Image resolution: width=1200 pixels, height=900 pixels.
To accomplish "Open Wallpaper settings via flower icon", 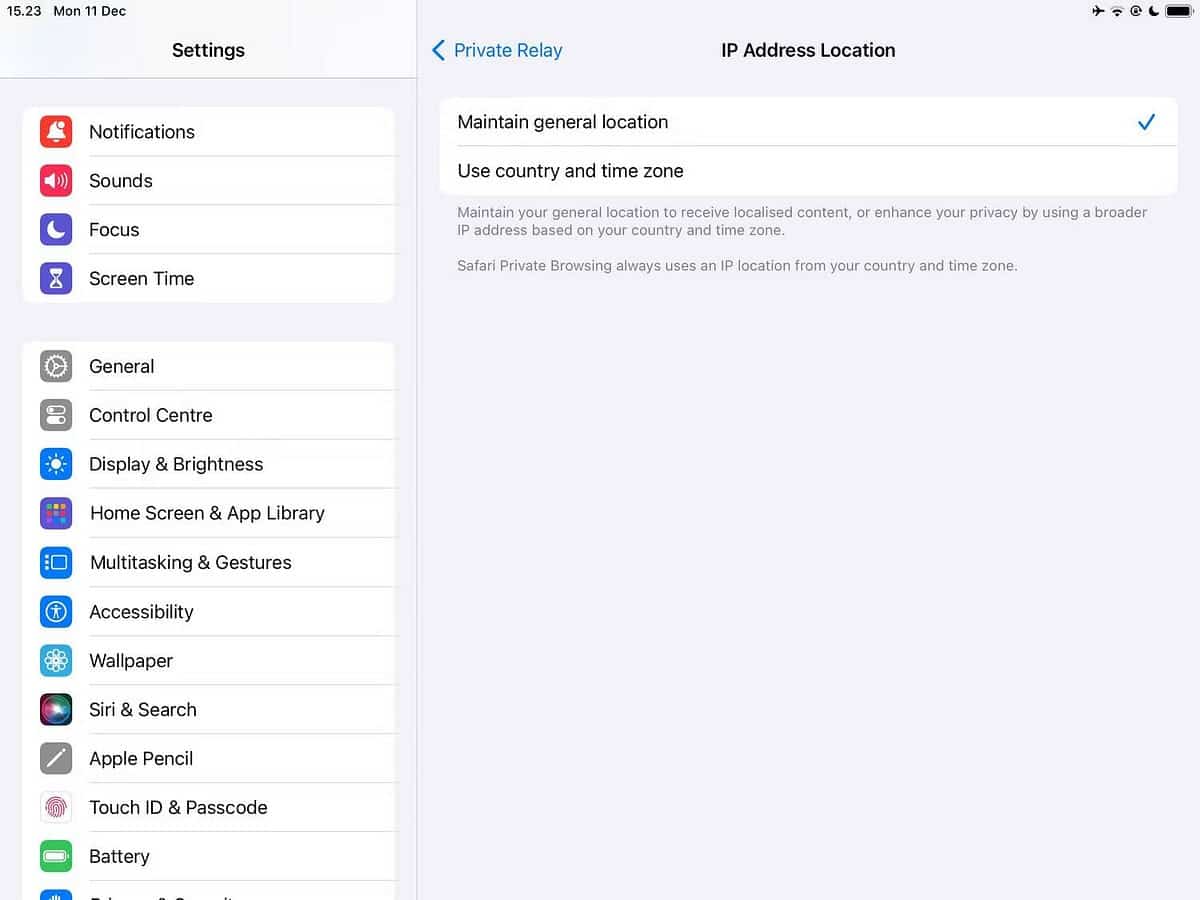I will [55, 660].
